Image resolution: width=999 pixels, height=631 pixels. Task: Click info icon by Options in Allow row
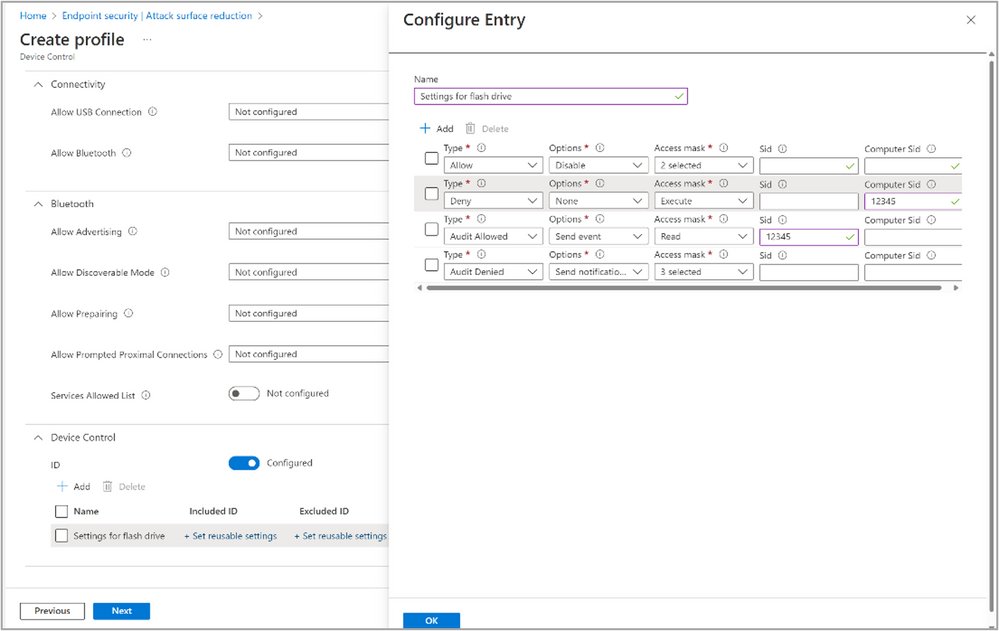[x=600, y=148]
